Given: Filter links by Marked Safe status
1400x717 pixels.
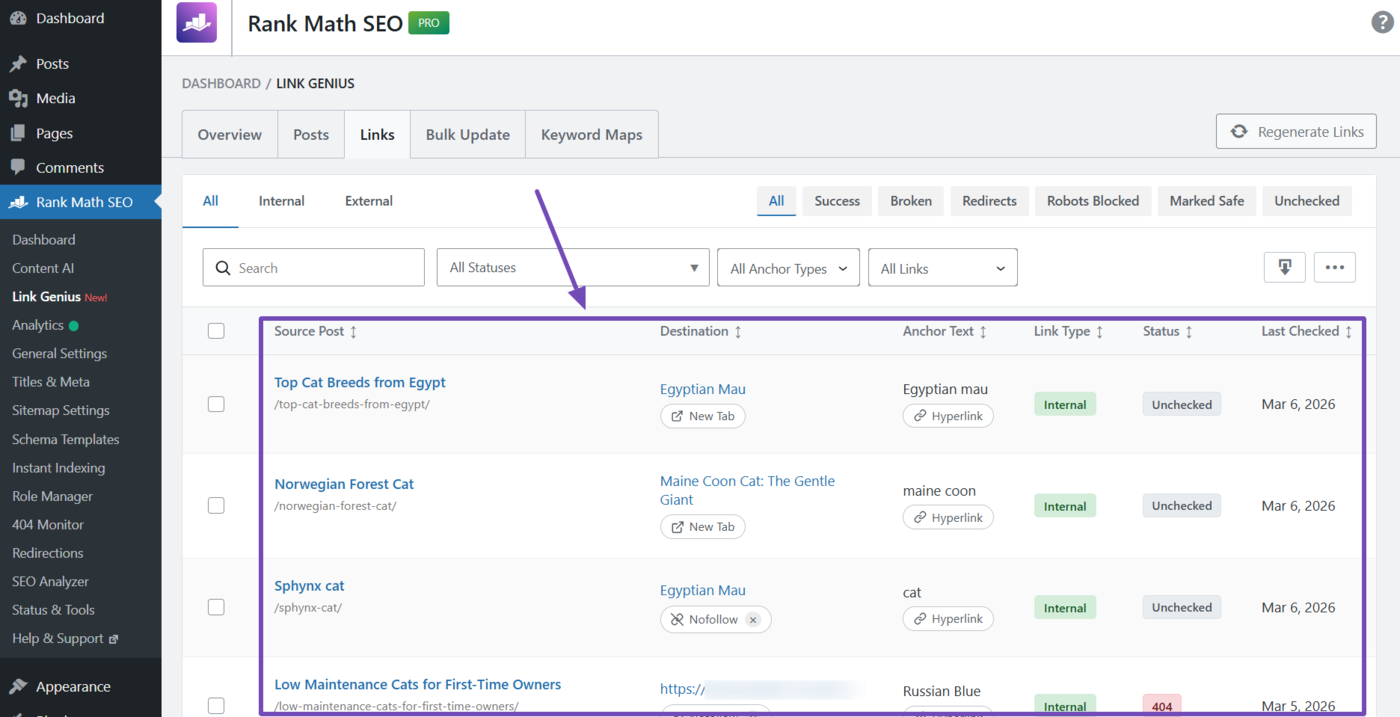Looking at the screenshot, I should (x=1207, y=201).
